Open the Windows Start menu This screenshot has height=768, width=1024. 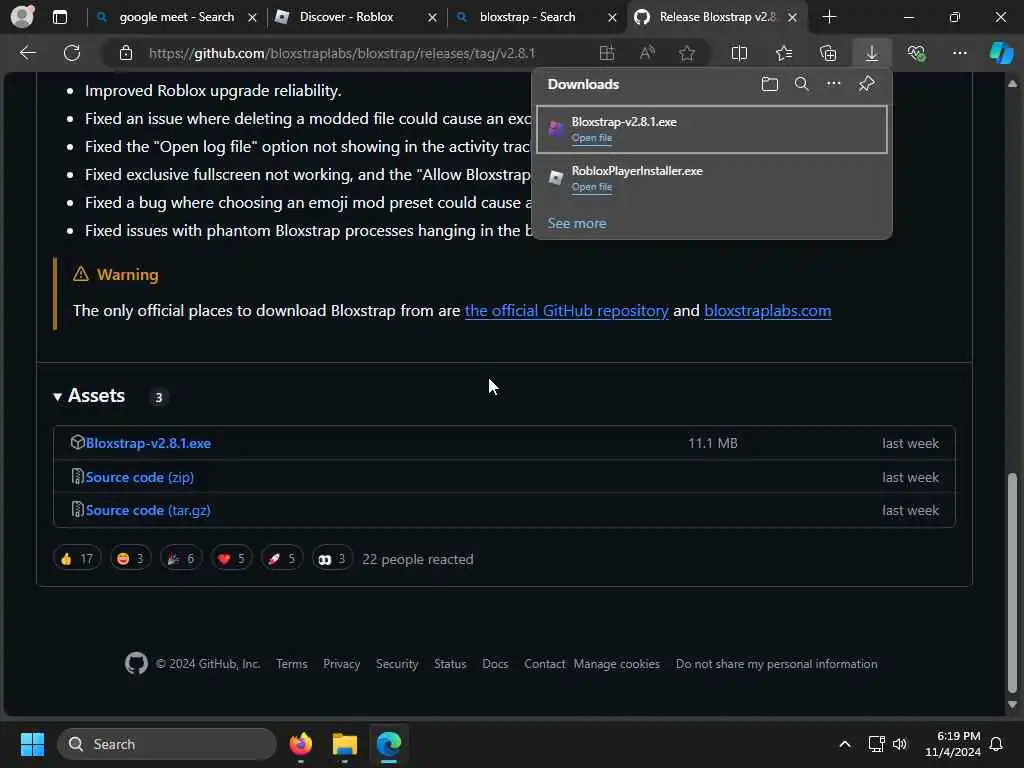point(32,744)
